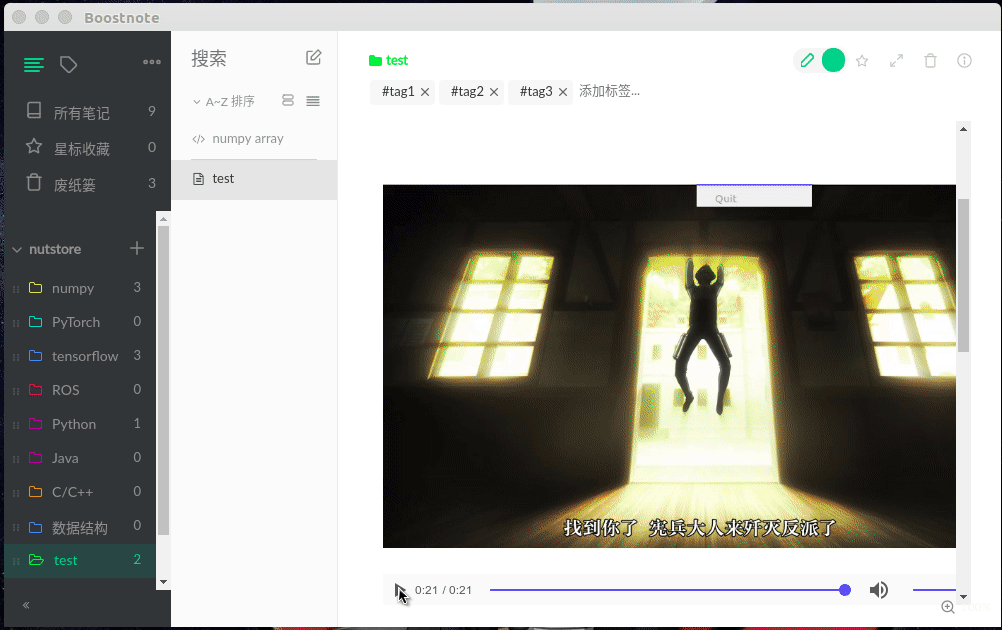Expand note to fullscreen
1002x630 pixels.
pyautogui.click(x=897, y=61)
